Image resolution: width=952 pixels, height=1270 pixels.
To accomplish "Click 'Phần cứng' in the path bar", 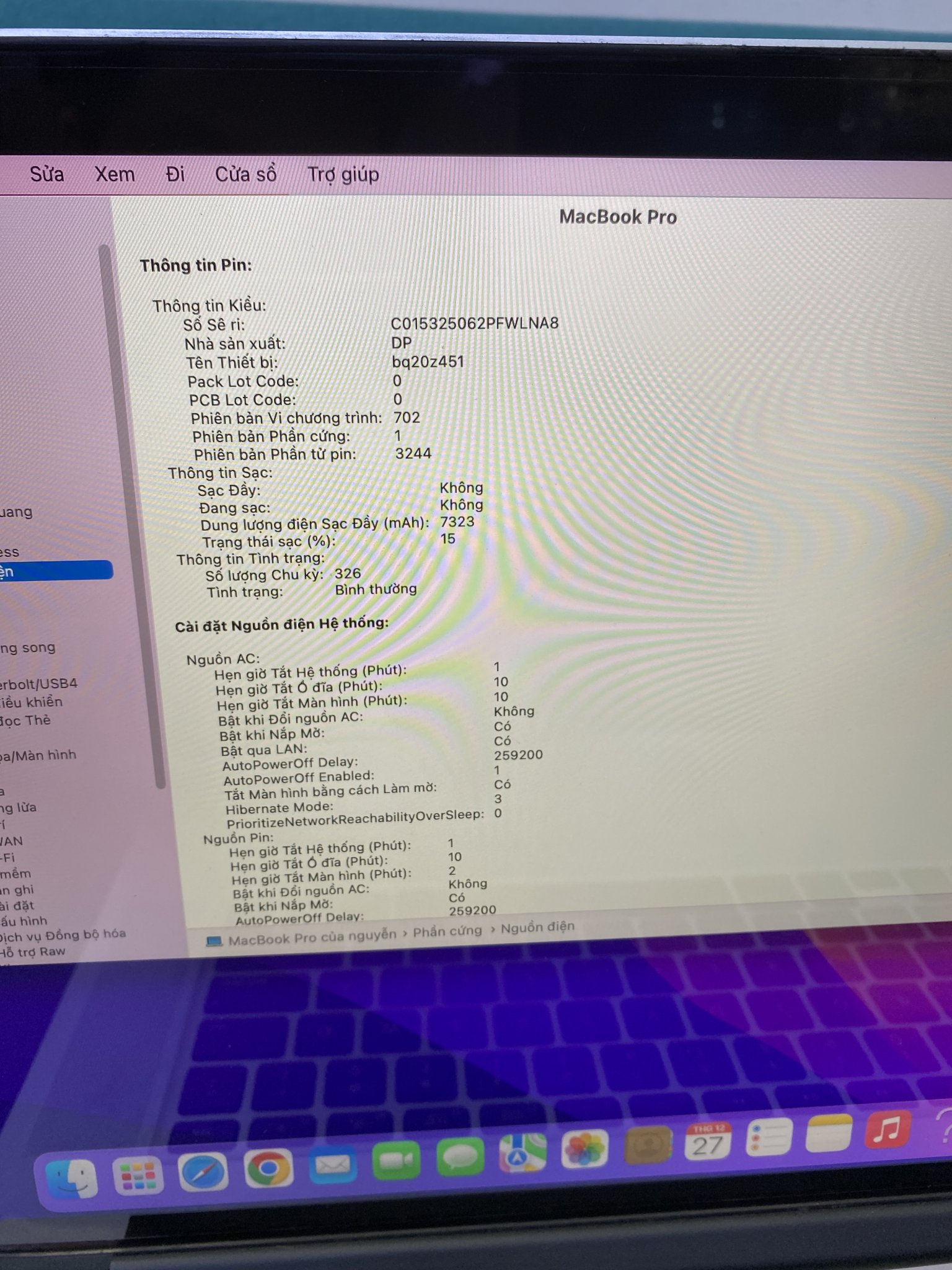I will 447,932.
